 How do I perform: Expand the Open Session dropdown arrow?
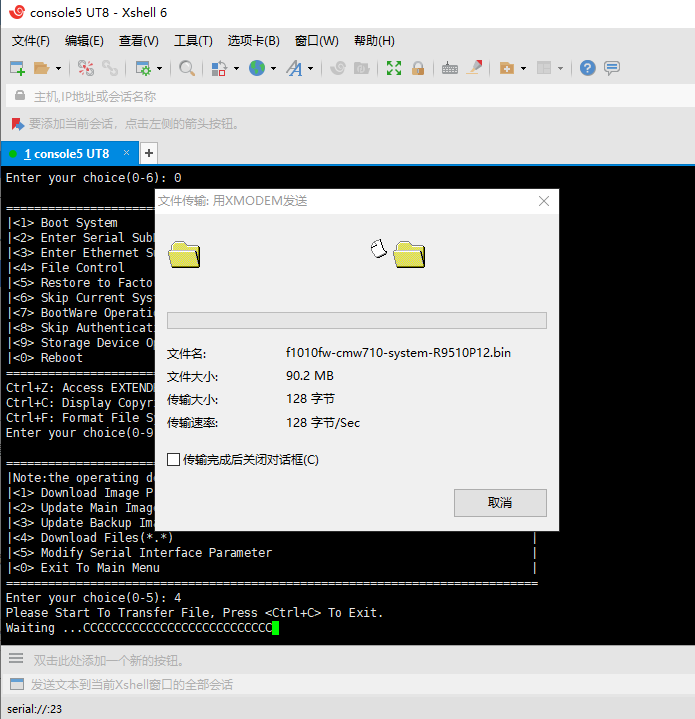coord(58,69)
